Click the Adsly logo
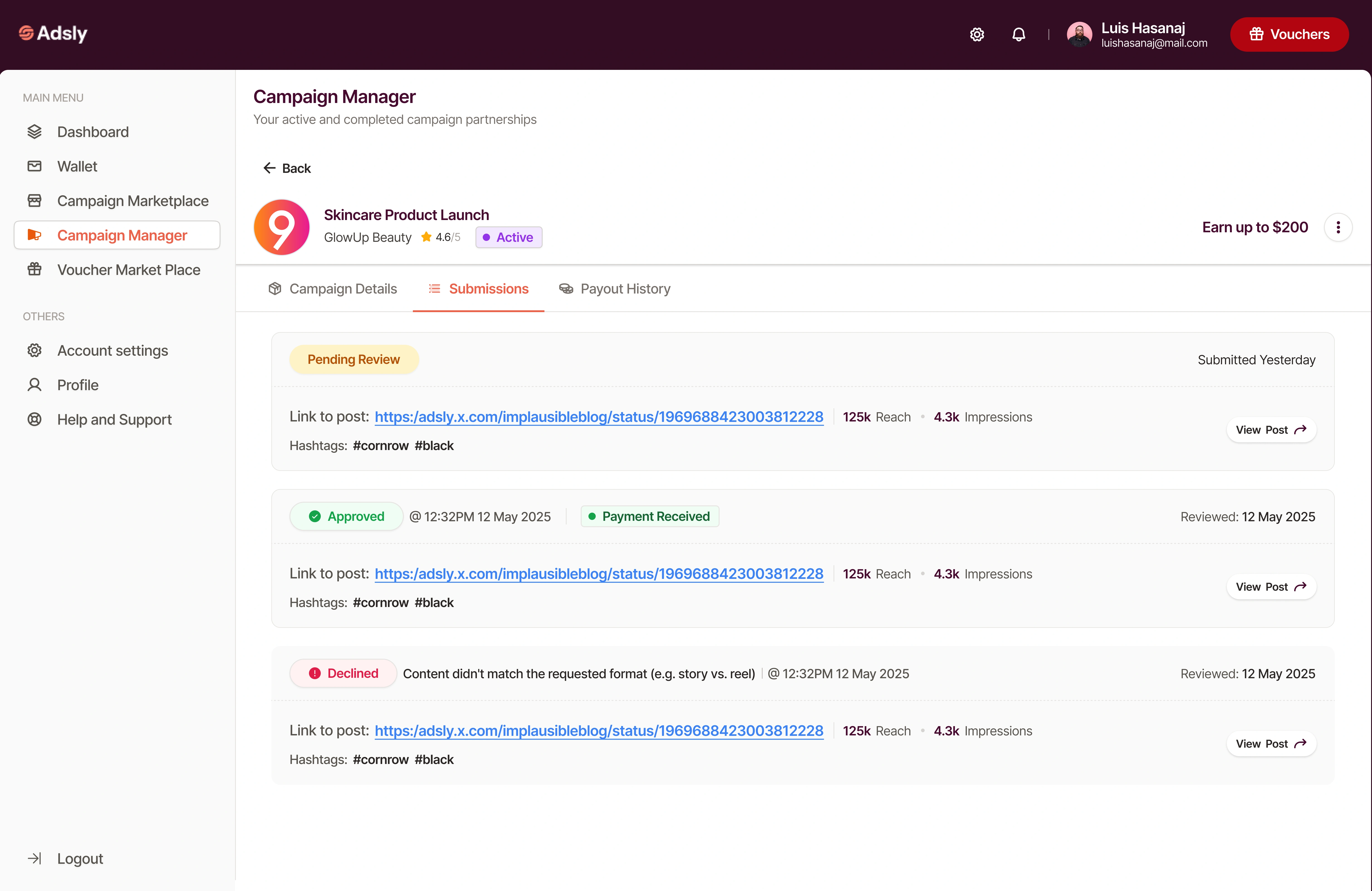The image size is (1372, 891). [53, 33]
